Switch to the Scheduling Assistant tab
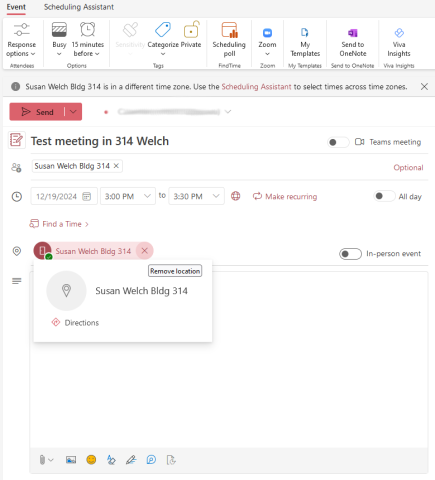This screenshot has width=435, height=480. 79,7
